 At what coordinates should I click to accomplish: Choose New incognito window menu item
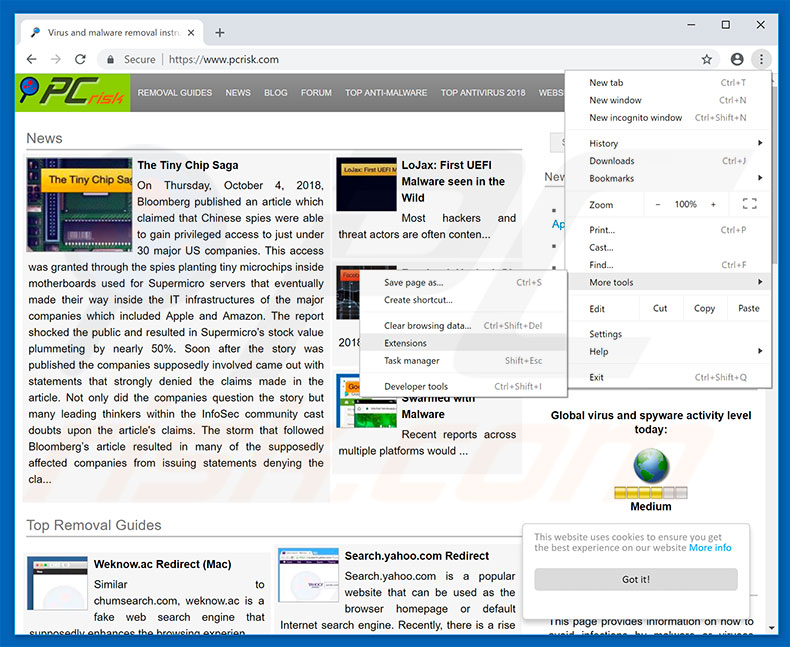click(x=636, y=118)
